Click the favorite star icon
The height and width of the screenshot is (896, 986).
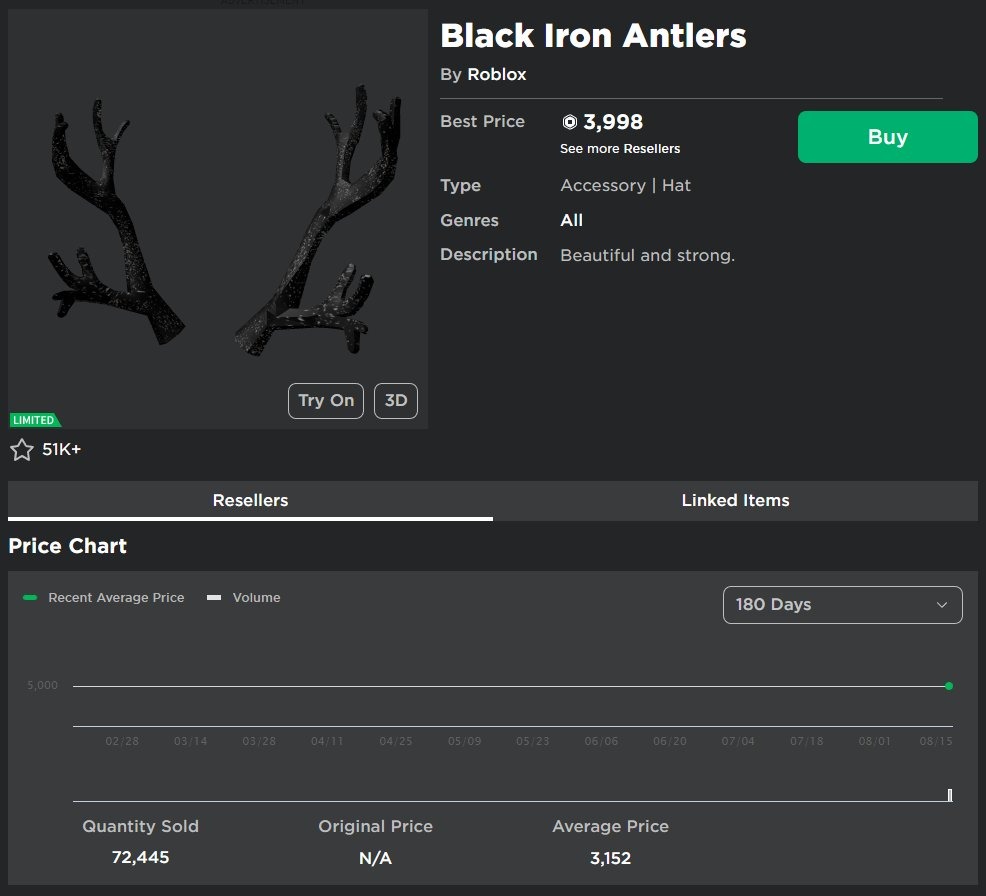pos(22,450)
